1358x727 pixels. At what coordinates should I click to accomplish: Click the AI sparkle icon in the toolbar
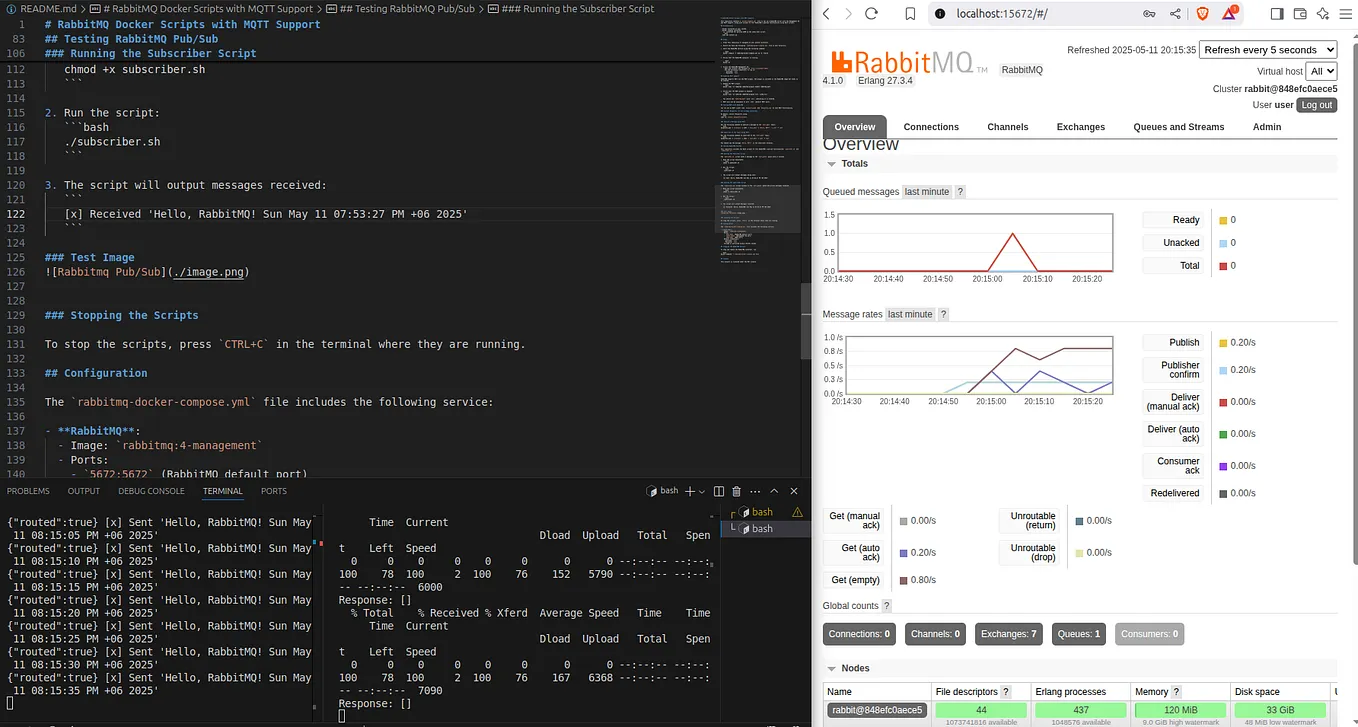coord(1324,13)
